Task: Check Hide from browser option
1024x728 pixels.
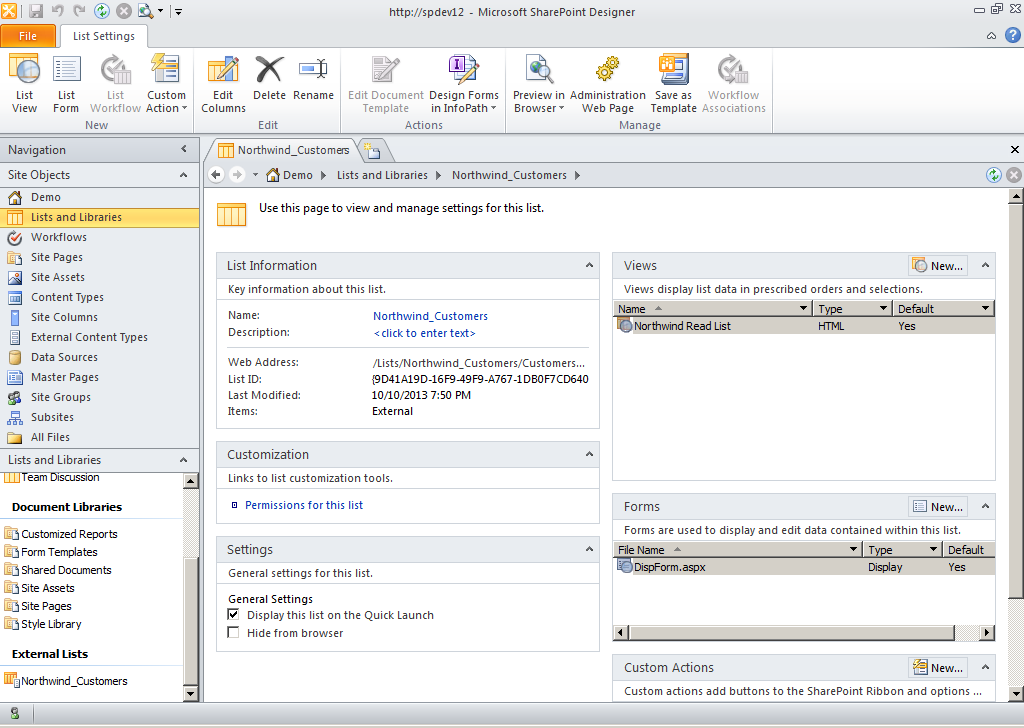Action: tap(233, 633)
